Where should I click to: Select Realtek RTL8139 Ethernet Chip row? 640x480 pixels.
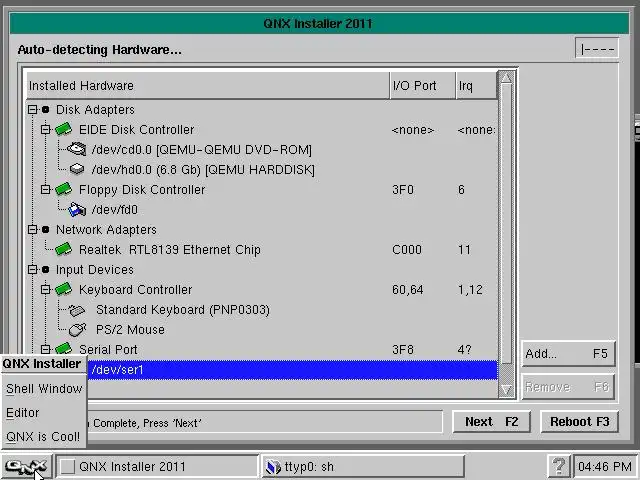(x=262, y=249)
